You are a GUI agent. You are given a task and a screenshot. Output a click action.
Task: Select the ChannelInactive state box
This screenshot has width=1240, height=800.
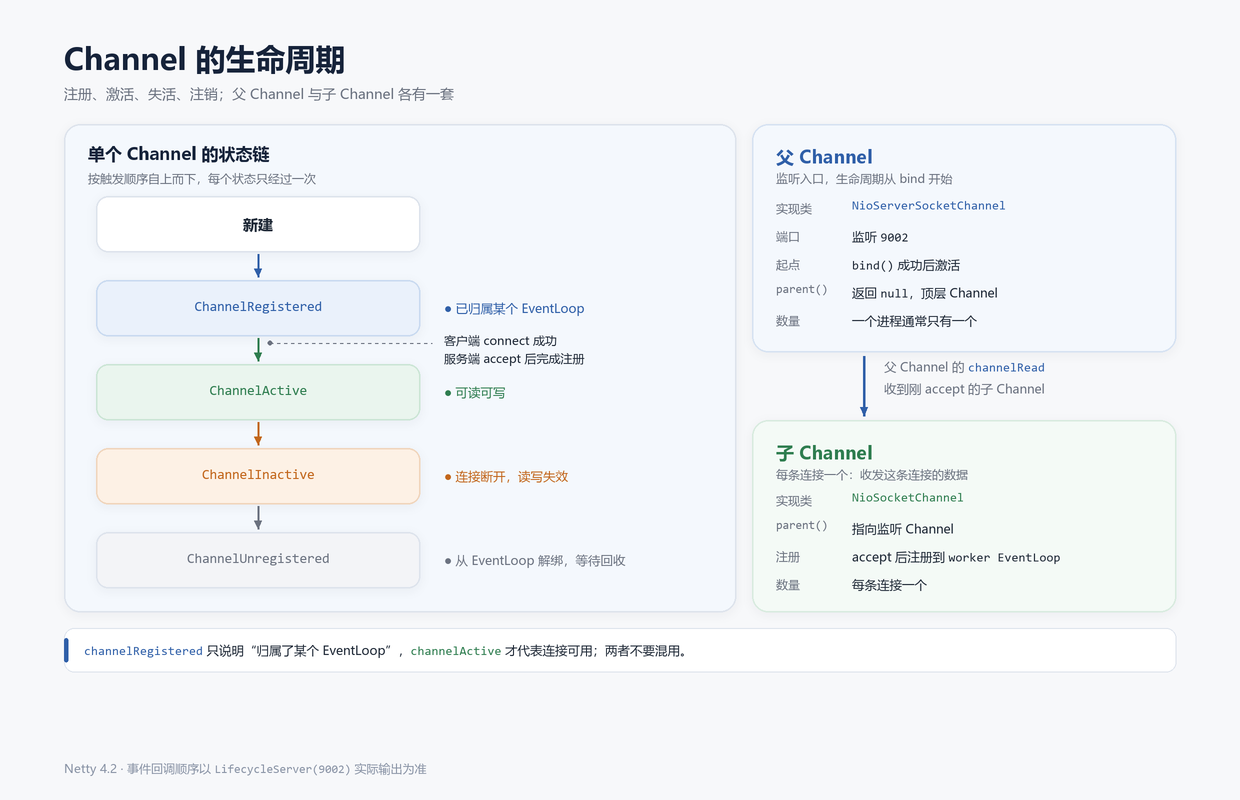(258, 476)
